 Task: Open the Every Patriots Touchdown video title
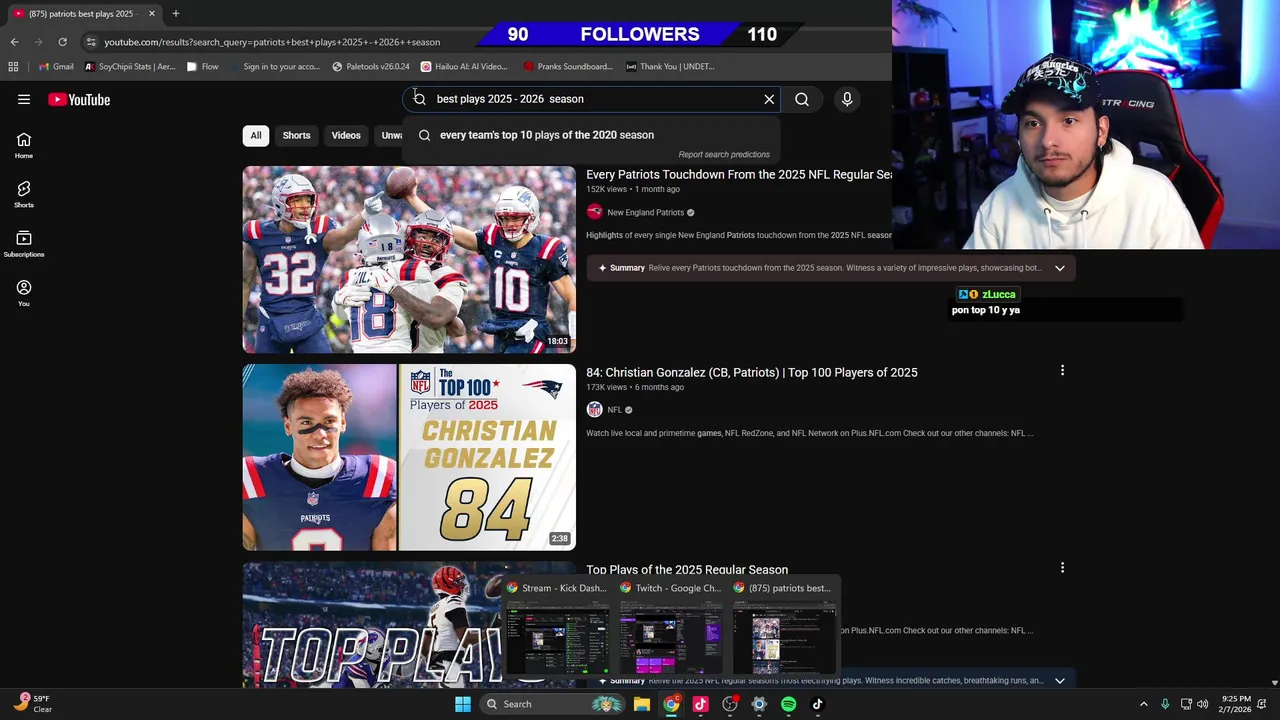point(738,174)
